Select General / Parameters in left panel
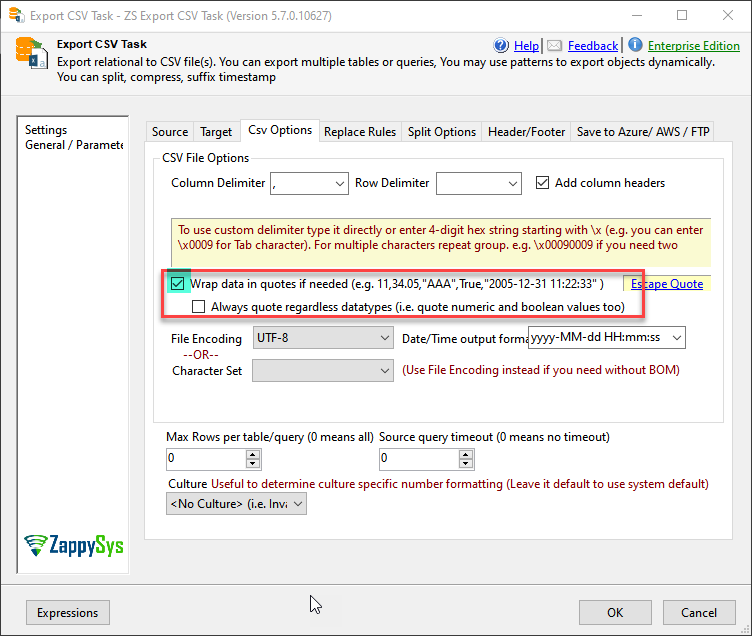Image resolution: width=752 pixels, height=636 pixels. click(74, 145)
